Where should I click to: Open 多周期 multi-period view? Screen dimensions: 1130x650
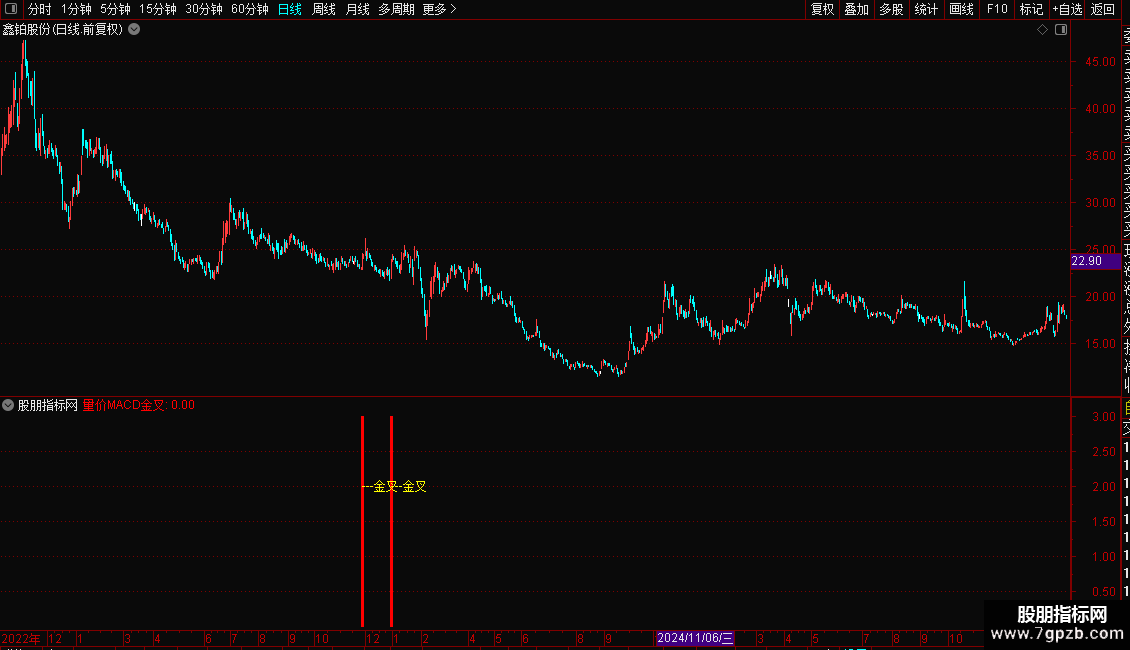pos(396,9)
